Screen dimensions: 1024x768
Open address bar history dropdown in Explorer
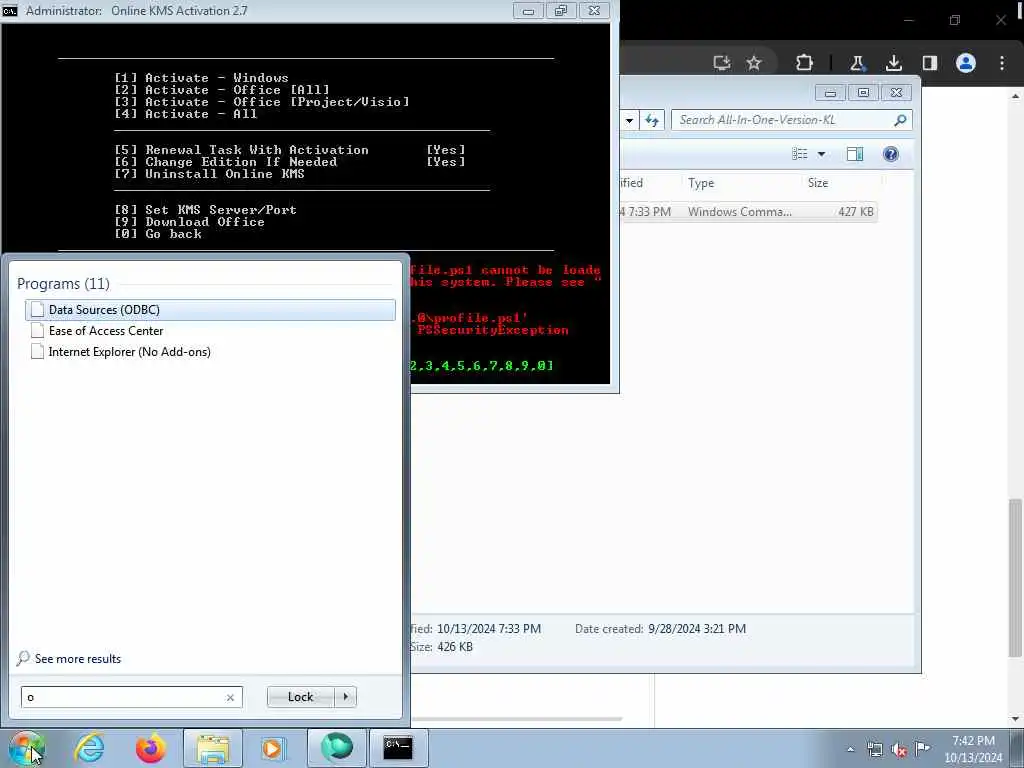coord(629,120)
